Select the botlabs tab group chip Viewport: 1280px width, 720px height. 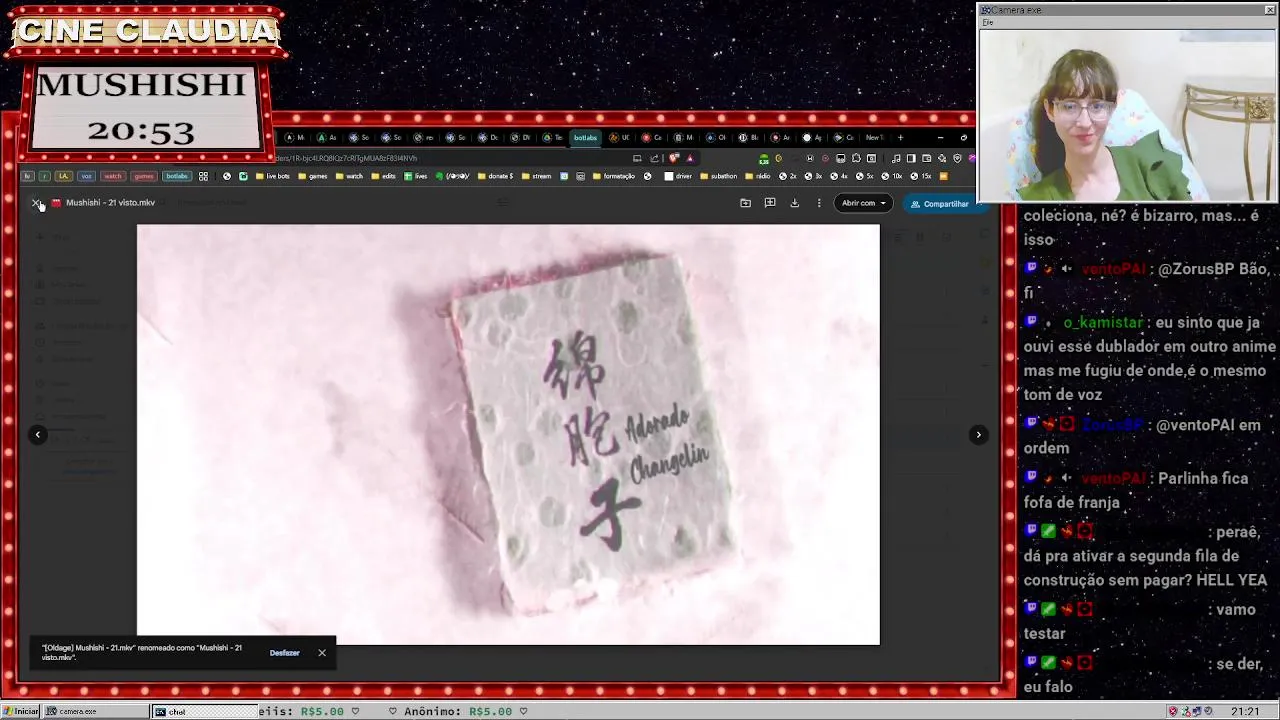point(177,176)
